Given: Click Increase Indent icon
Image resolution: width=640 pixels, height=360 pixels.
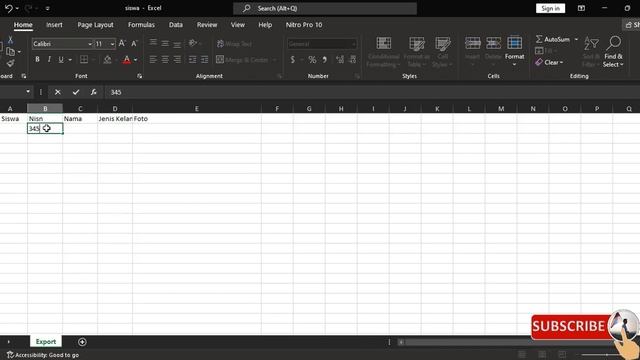Looking at the screenshot, I should [x=204, y=60].
